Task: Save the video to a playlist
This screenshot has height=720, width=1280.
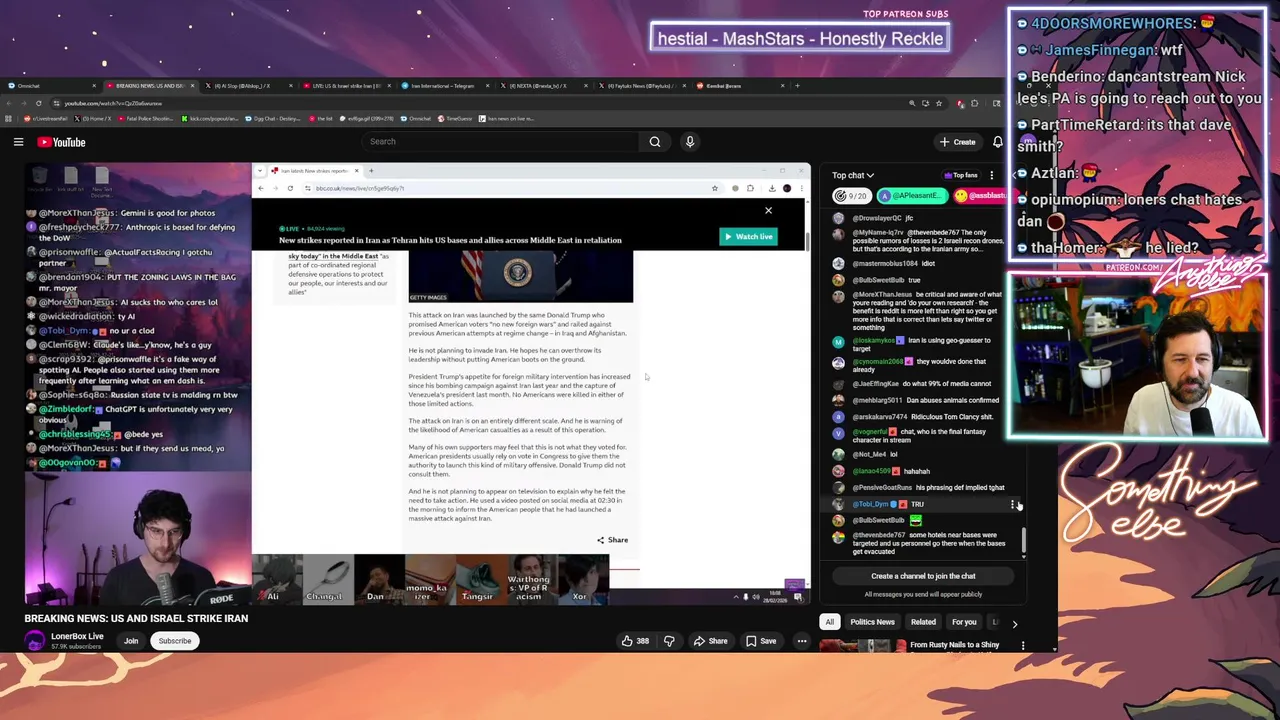Action: click(760, 641)
